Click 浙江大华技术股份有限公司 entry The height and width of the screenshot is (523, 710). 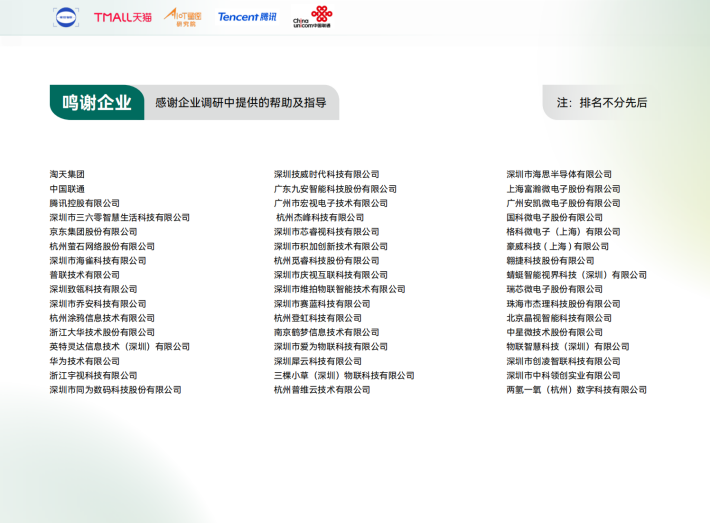102,332
